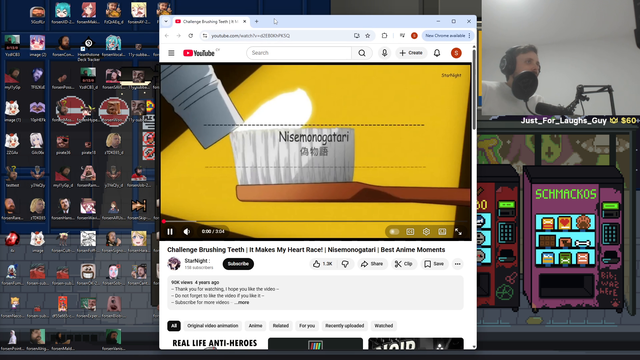Start voice search with the microphone icon
This screenshot has height=360, width=640.
pos(384,53)
